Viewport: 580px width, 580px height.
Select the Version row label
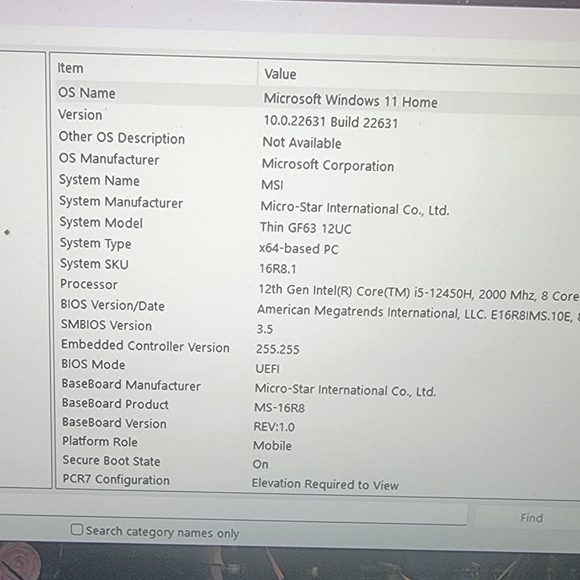tap(80, 114)
